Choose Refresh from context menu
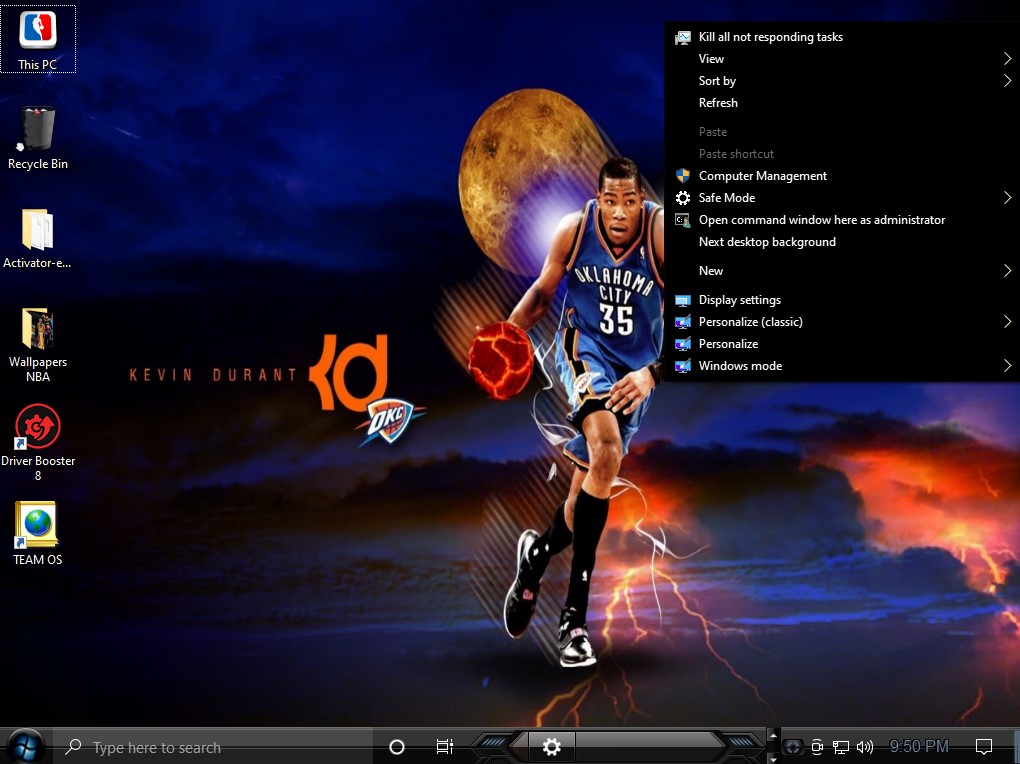The image size is (1020, 764). (x=718, y=103)
